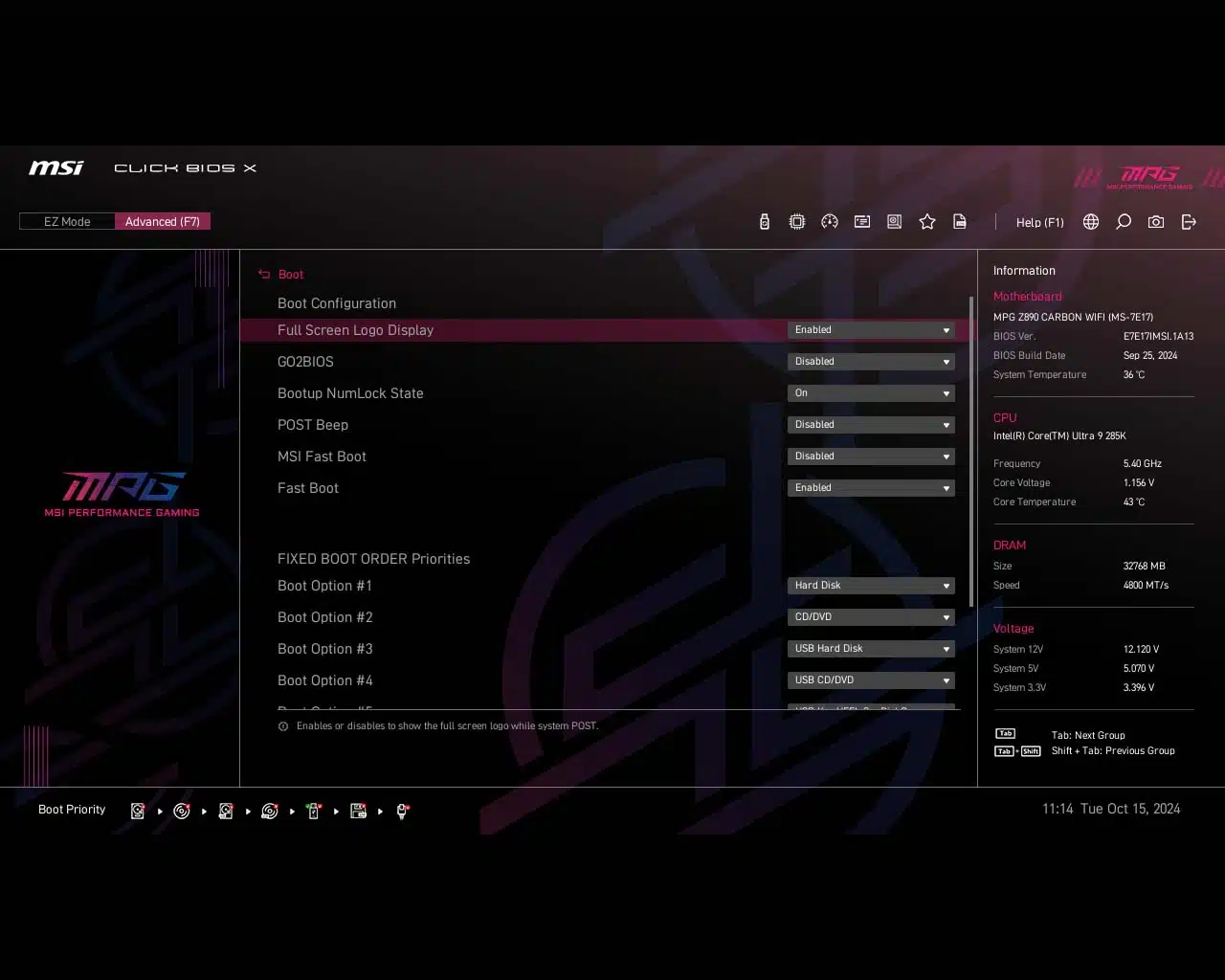Select the Bootup NumLock State label
1225x980 pixels.
coord(350,393)
